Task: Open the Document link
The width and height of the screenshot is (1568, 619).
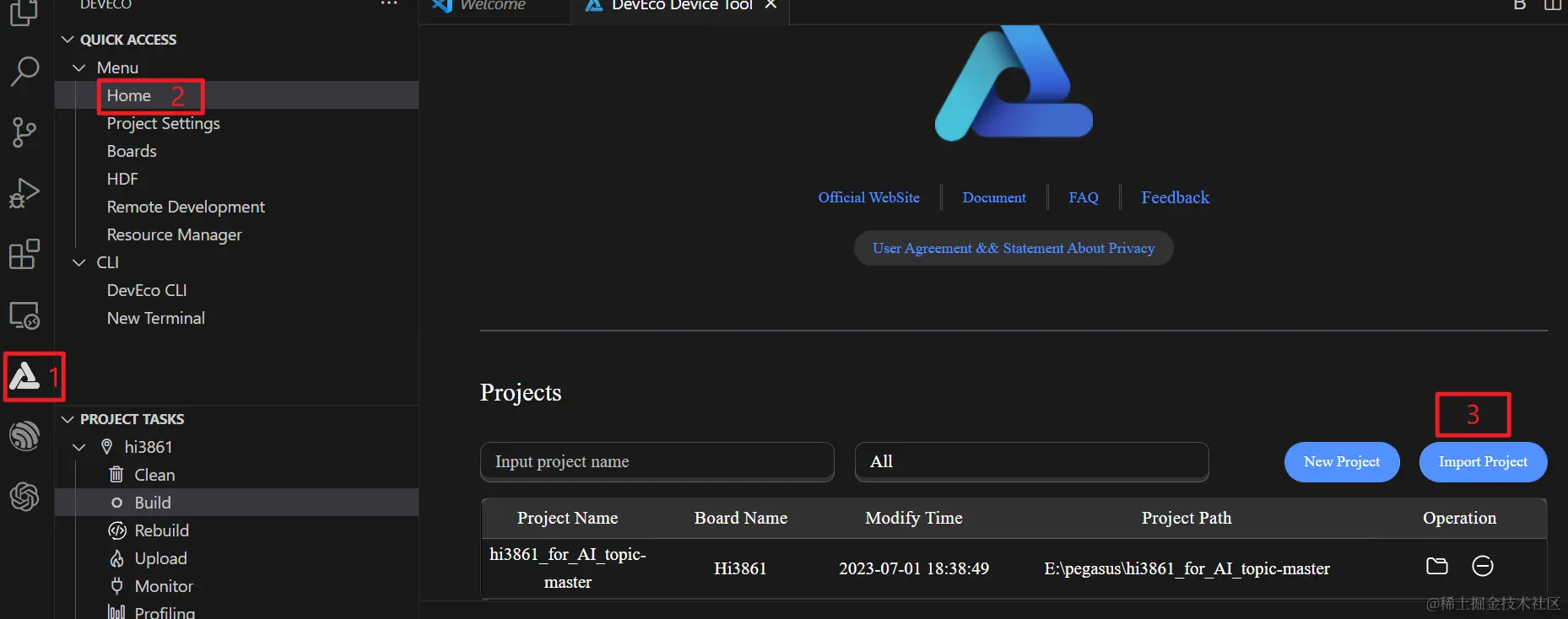Action: tap(994, 197)
